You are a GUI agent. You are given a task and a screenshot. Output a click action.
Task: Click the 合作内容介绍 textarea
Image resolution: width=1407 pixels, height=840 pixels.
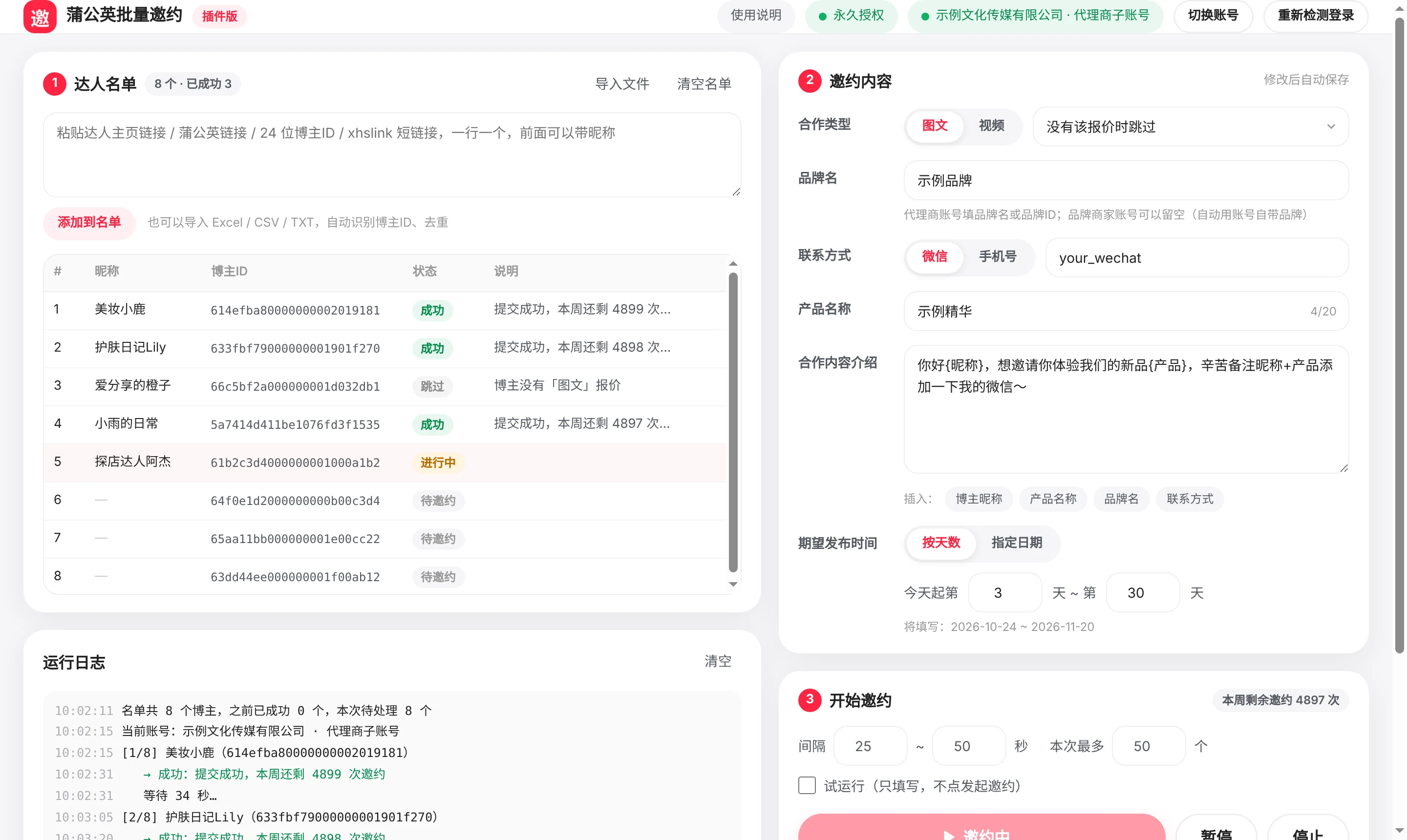[1127, 409]
